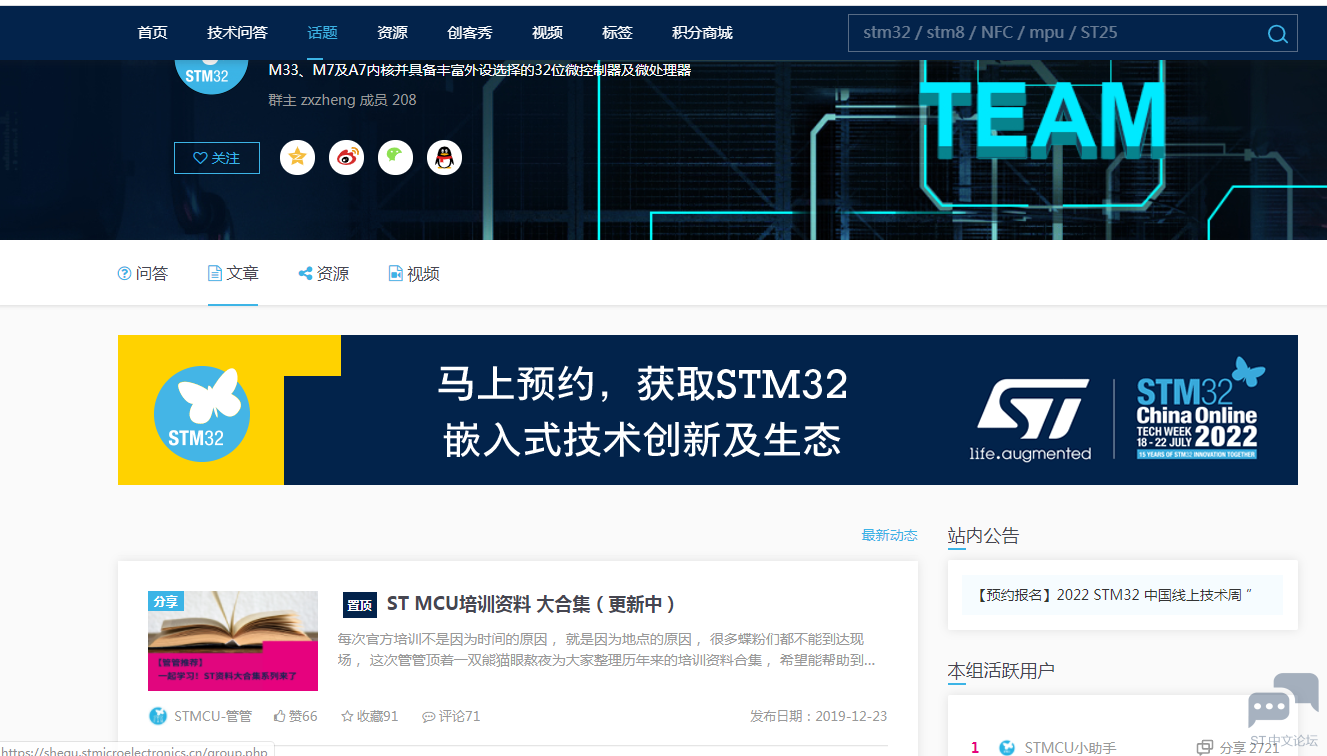The width and height of the screenshot is (1327, 756).
Task: Click the STMCU-管管 author avatar
Action: point(158,716)
